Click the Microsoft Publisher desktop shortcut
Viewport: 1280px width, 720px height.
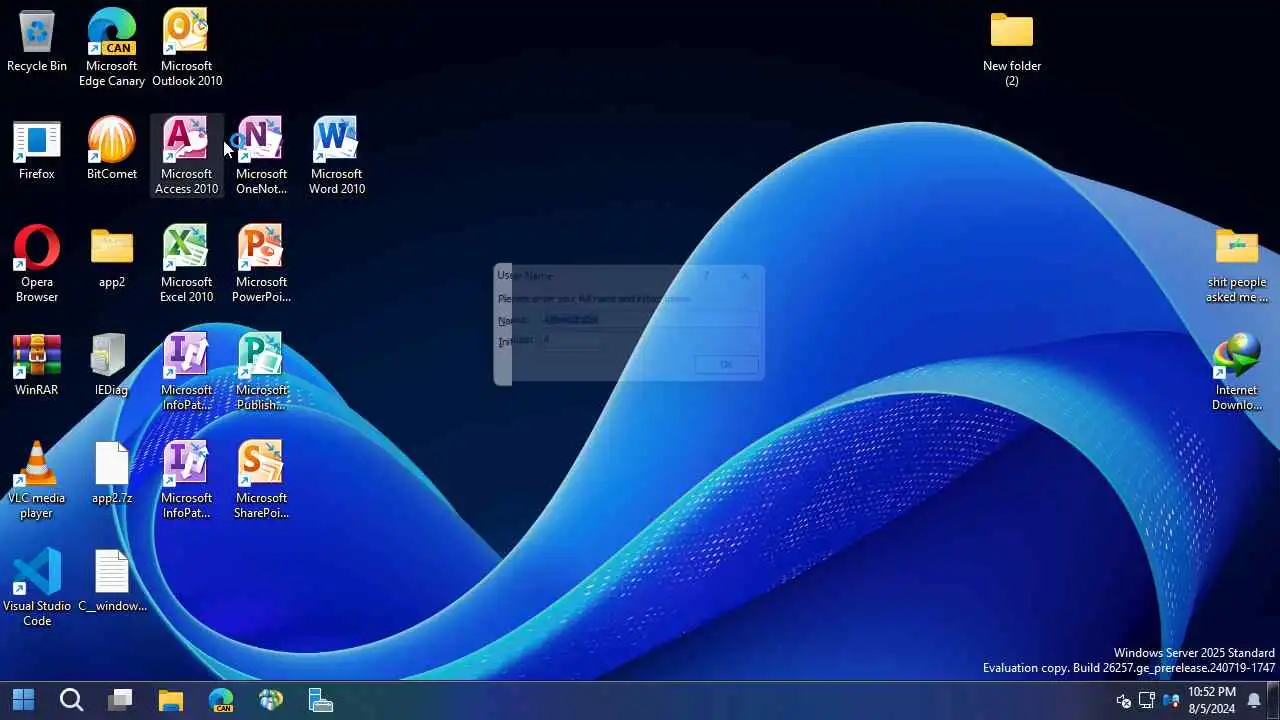point(261,372)
